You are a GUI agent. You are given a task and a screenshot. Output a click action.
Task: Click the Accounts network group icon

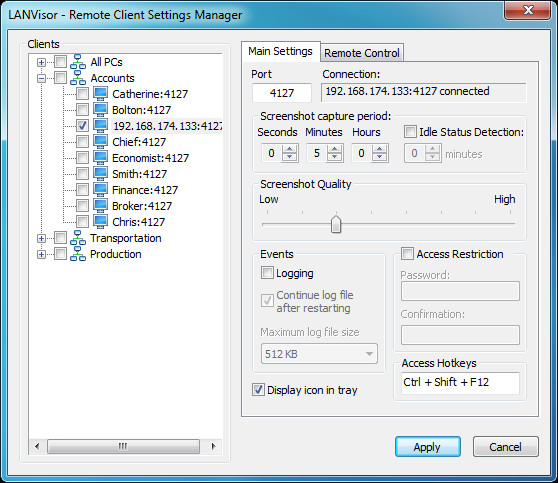(78, 78)
